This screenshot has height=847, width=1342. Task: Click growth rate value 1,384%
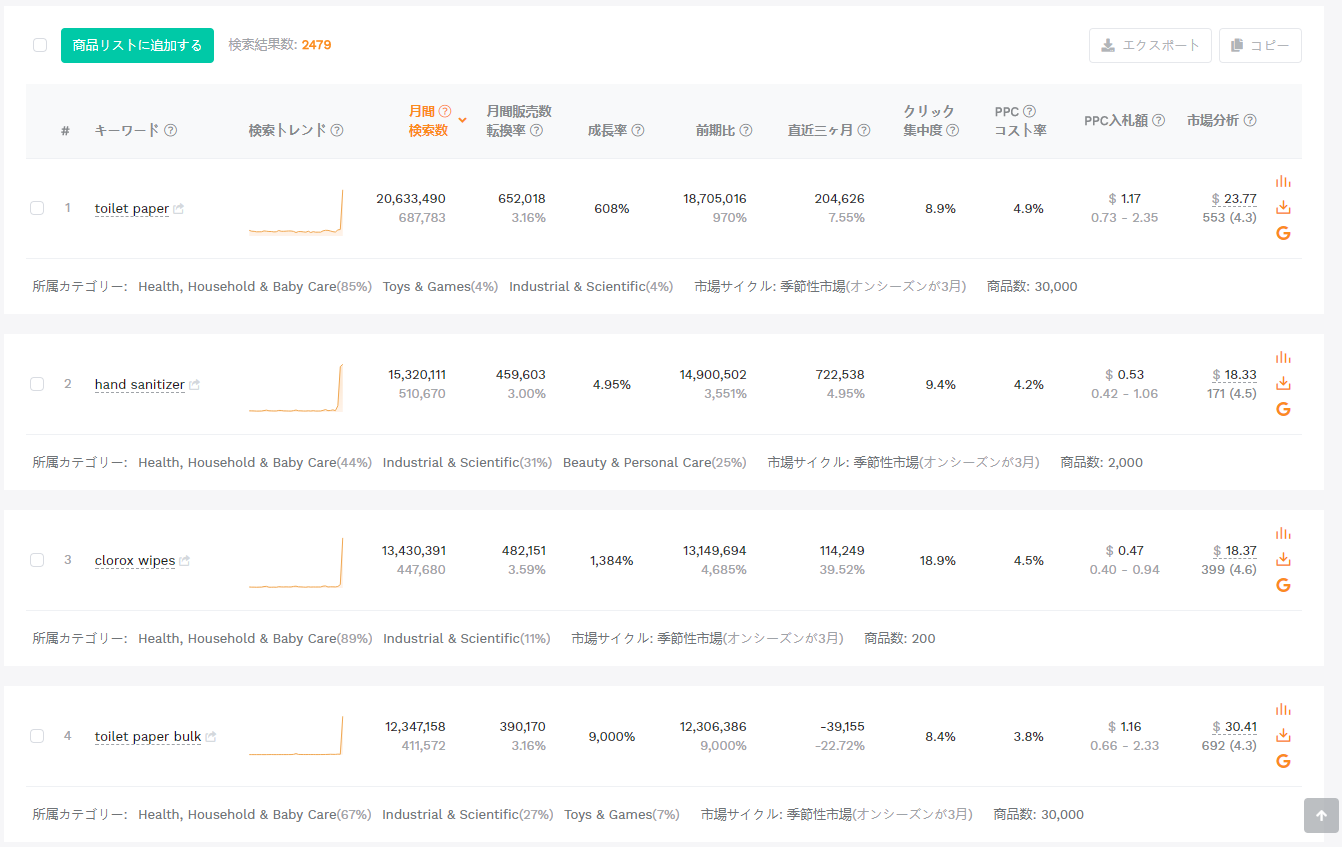(612, 561)
